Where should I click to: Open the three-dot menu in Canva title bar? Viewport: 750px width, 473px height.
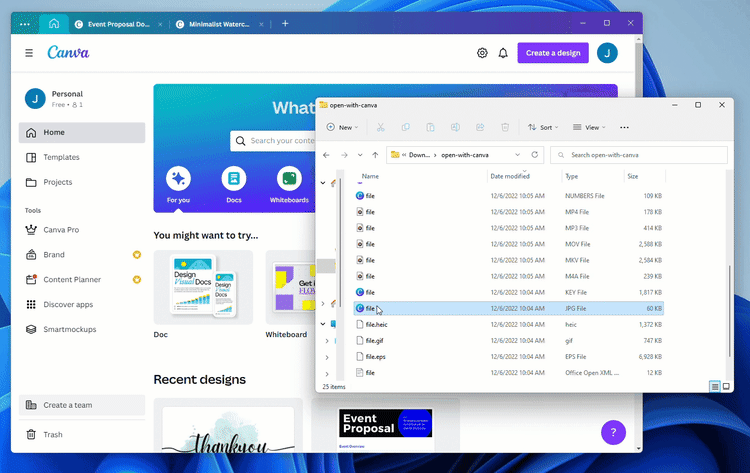(x=25, y=24)
